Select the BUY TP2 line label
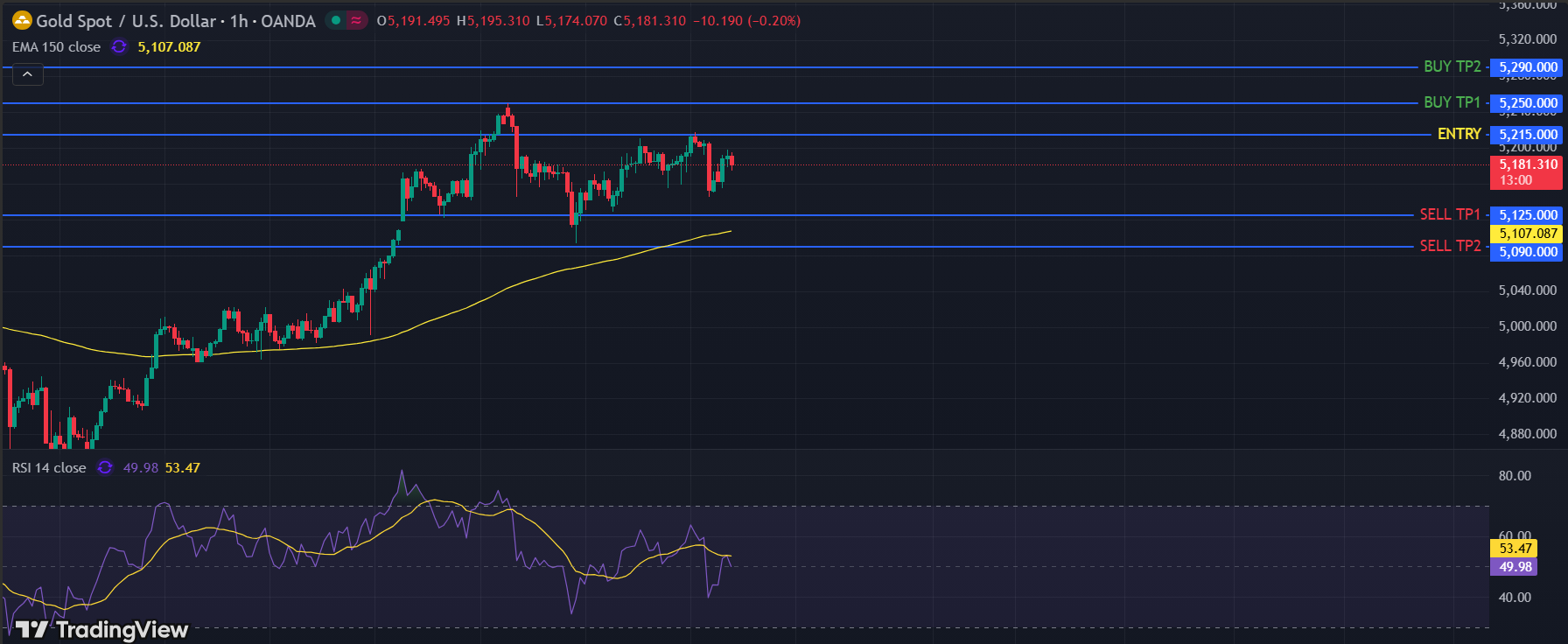Image resolution: width=1568 pixels, height=644 pixels. 1452,66
